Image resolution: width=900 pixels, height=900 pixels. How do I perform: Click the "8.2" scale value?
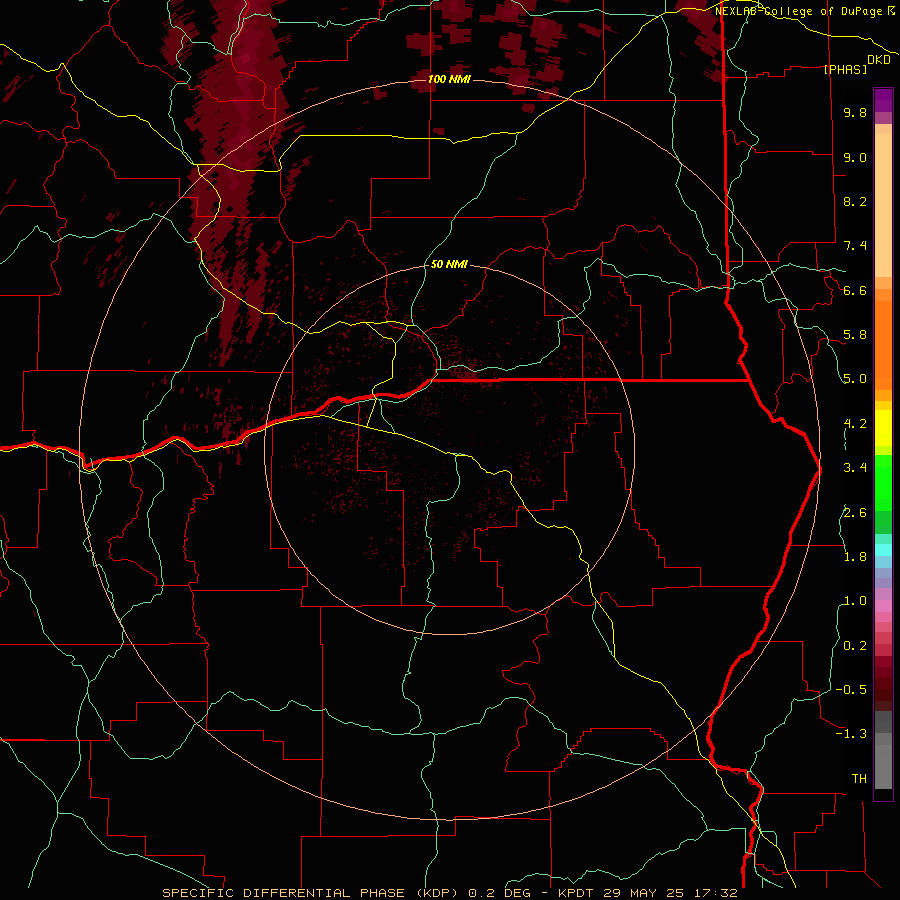click(855, 201)
